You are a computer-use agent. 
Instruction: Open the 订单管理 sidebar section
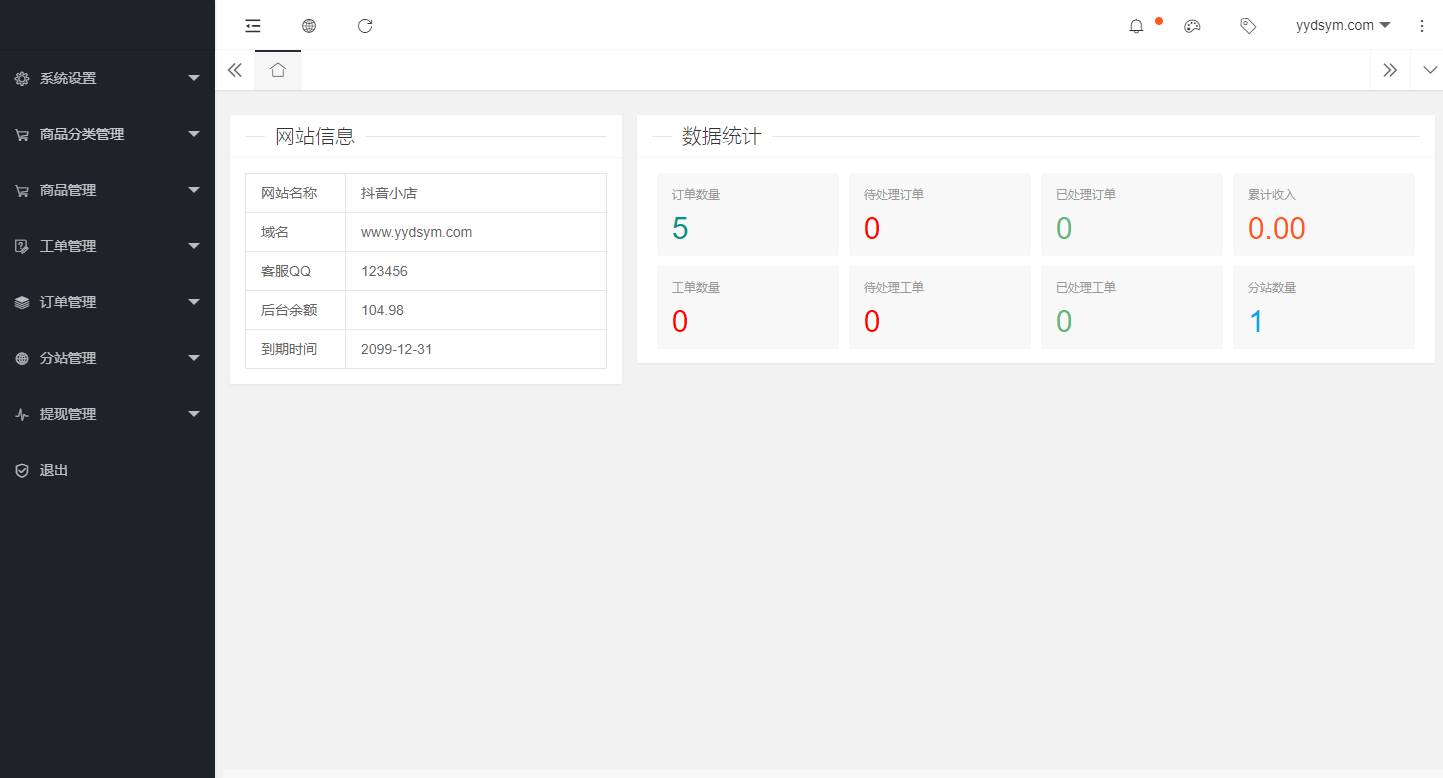(x=107, y=302)
